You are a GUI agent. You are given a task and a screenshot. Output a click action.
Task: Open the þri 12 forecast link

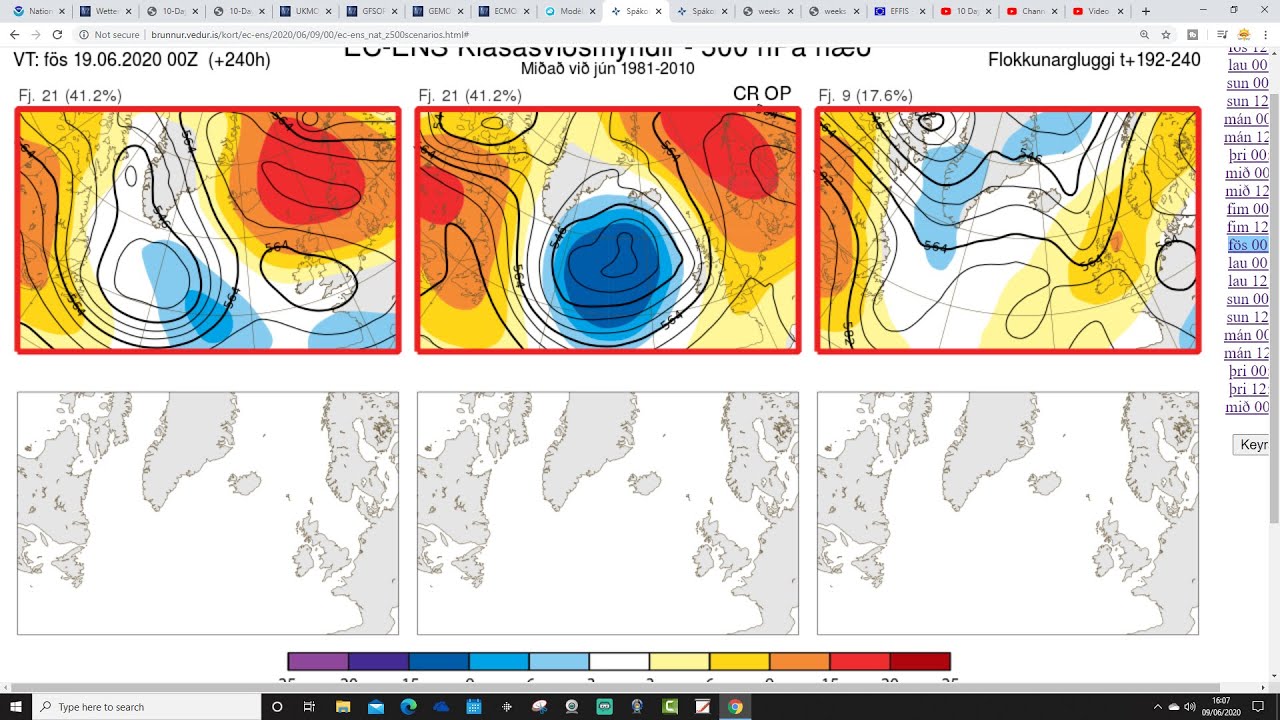(x=1248, y=389)
